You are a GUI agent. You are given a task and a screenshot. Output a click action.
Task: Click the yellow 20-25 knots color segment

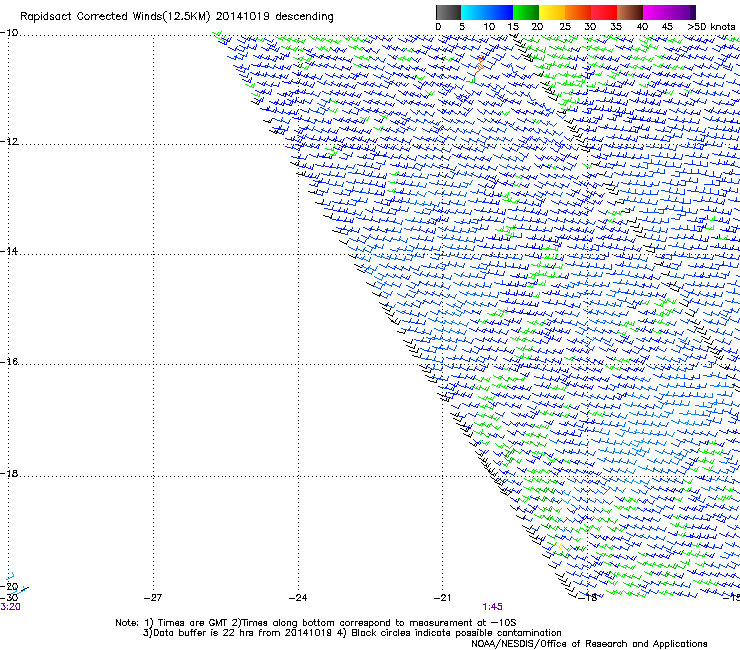click(x=552, y=12)
